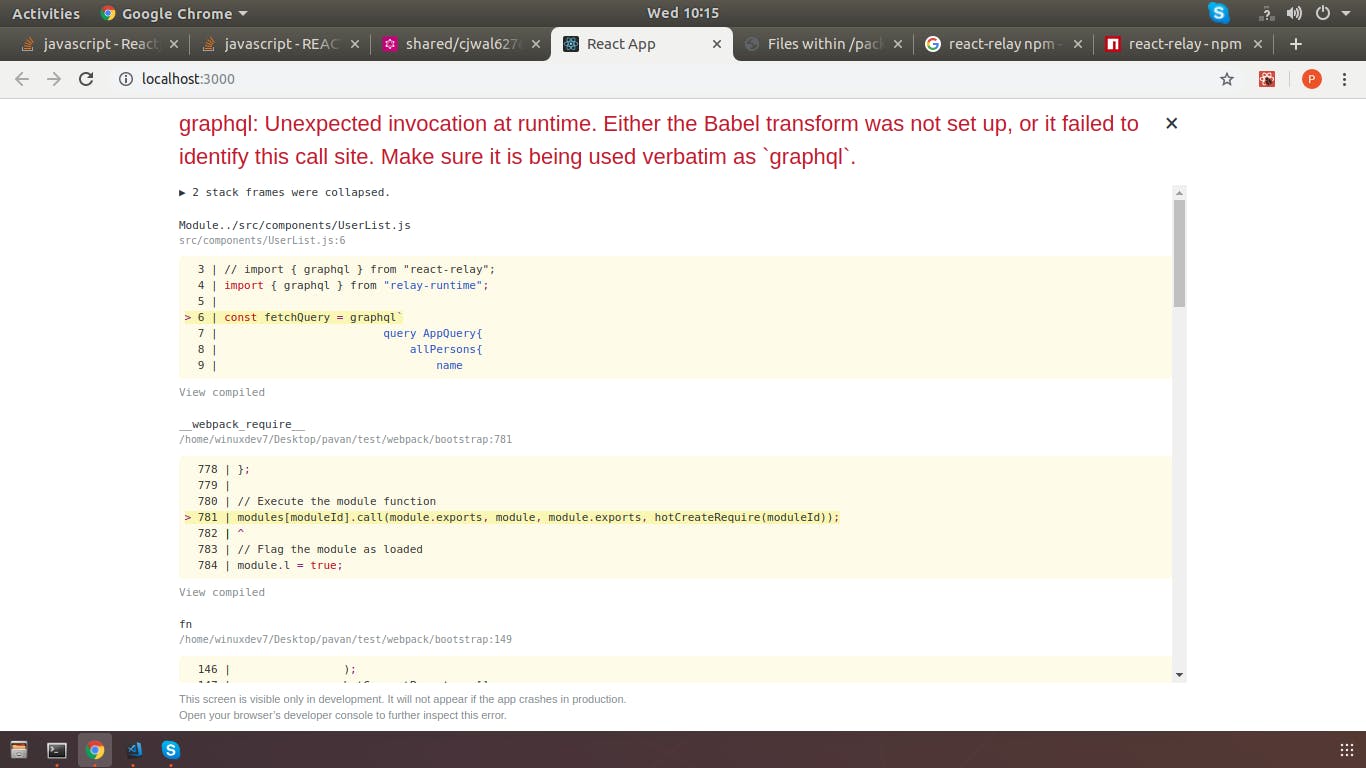Open the red extension icon in toolbar

pos(1267,79)
